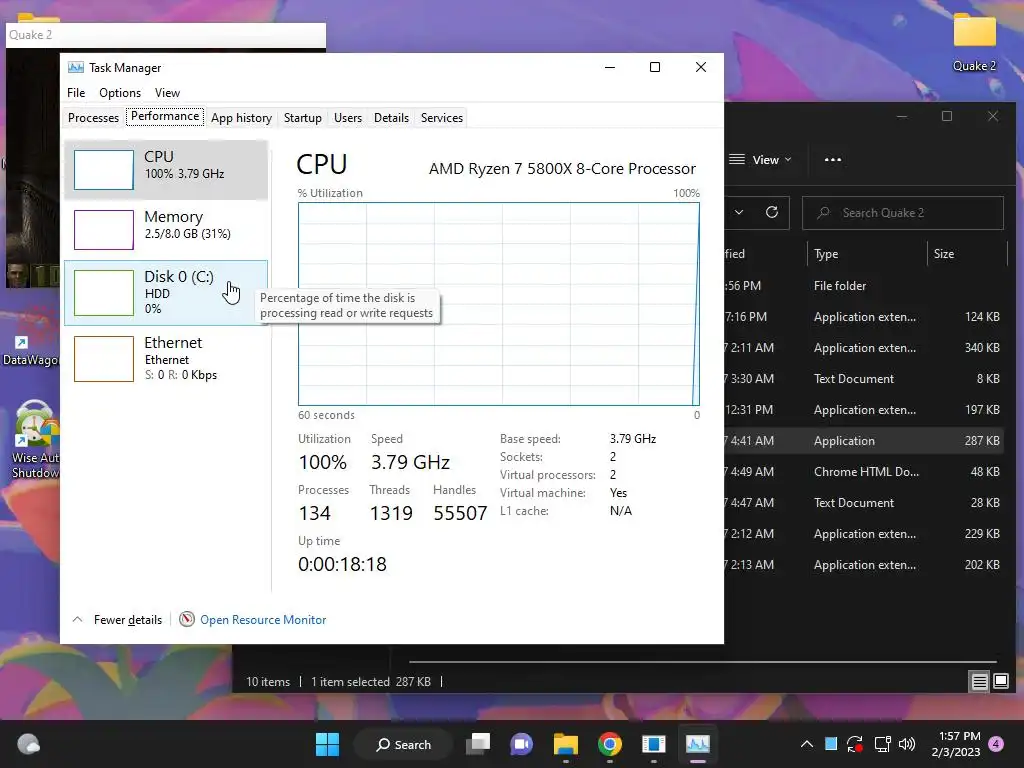Select the 287 KB Application row
This screenshot has height=768, width=1024.
click(865, 441)
